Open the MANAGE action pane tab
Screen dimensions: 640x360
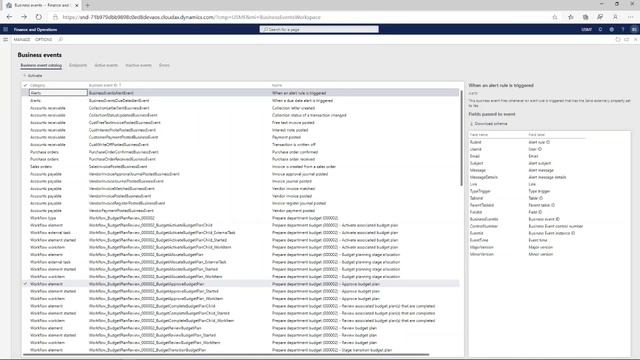pyautogui.click(x=22, y=40)
